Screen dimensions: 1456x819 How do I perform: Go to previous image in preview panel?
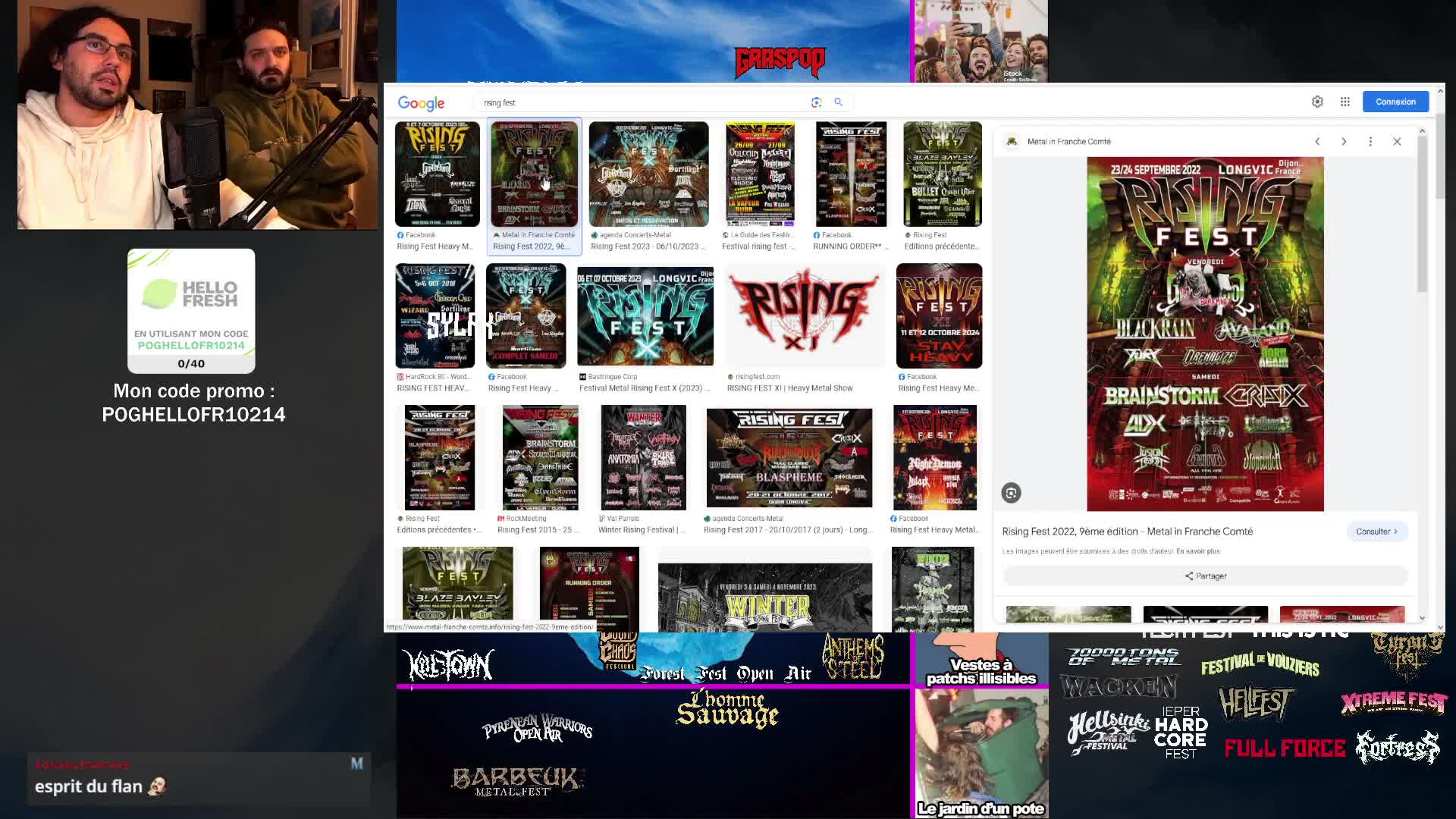(x=1317, y=142)
